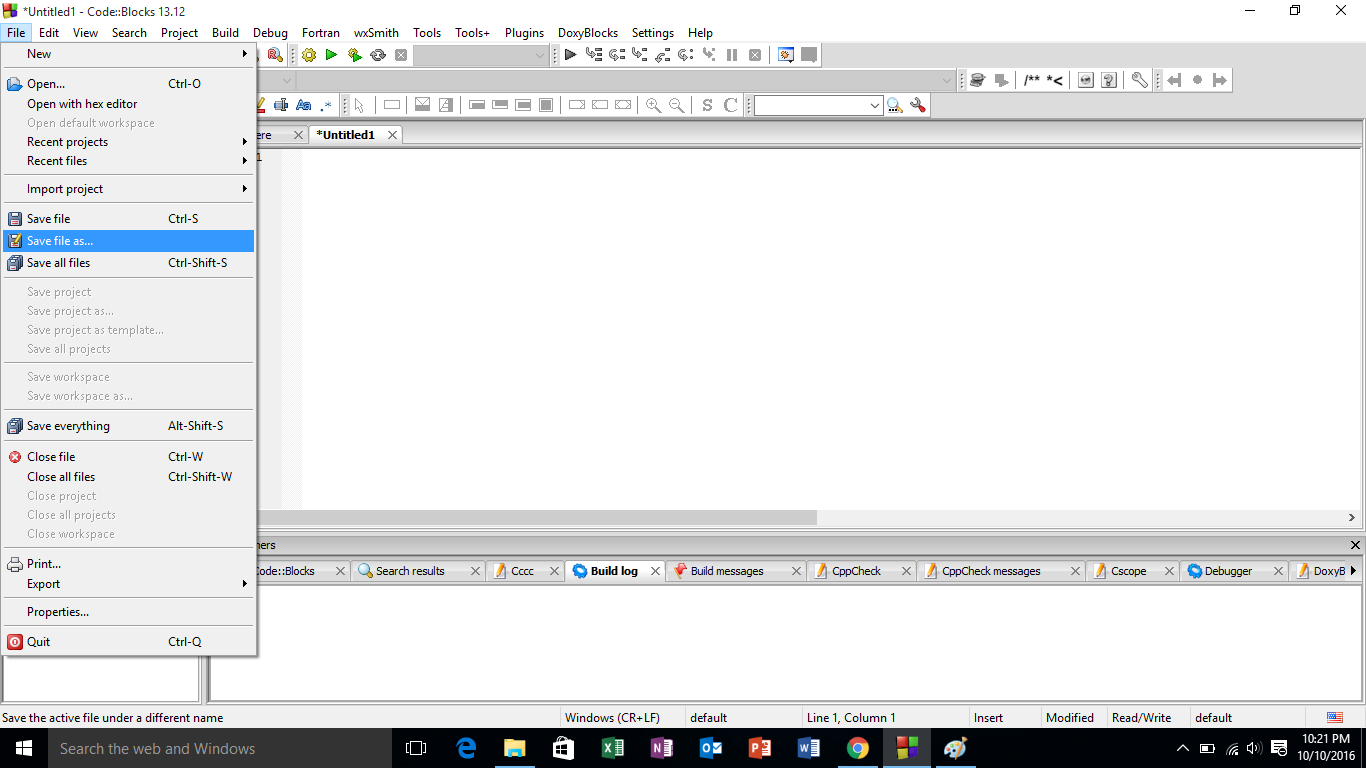Start debugger with Debug/Continue icon

click(570, 55)
